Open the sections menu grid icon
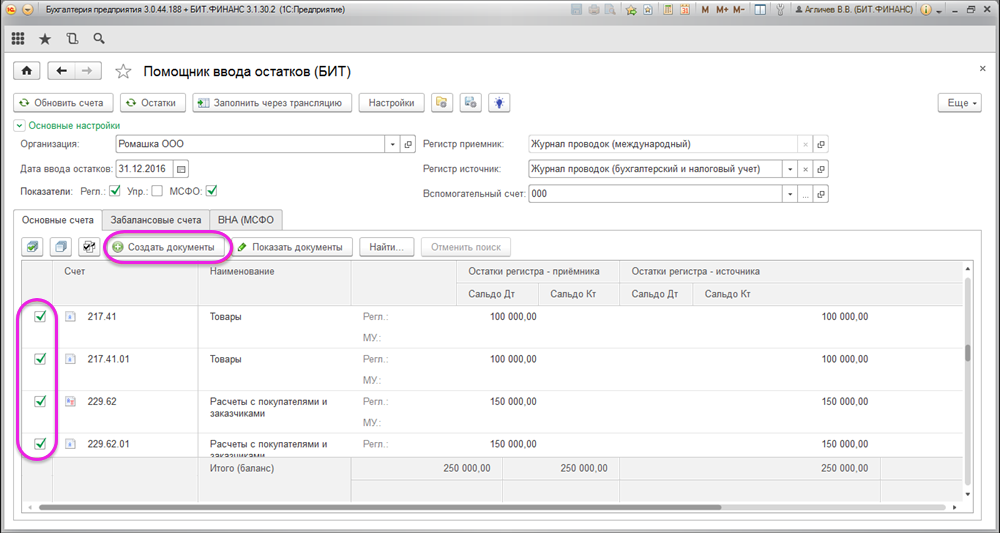Viewport: 1000px width, 533px height. [x=18, y=39]
